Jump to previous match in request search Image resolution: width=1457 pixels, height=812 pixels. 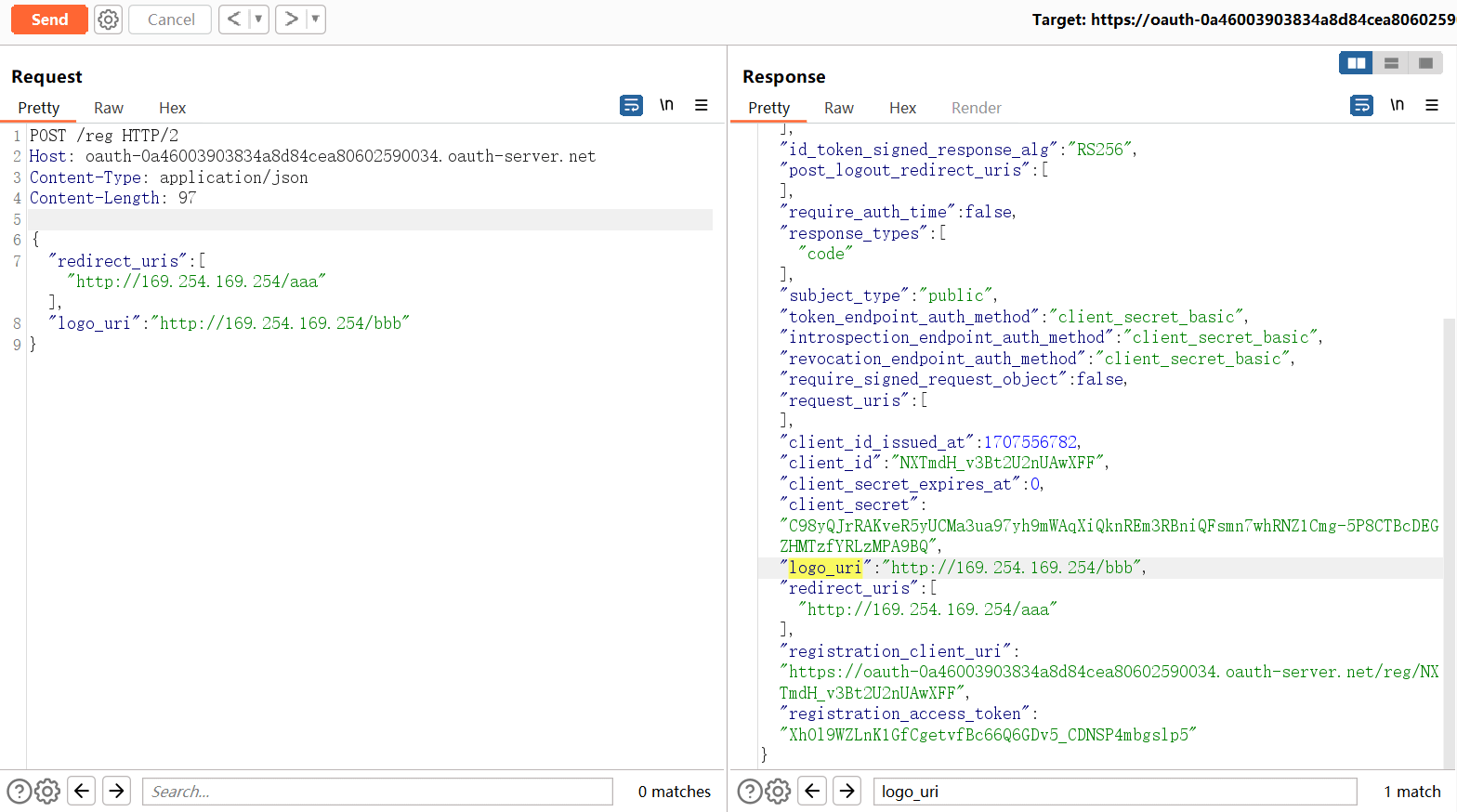[82, 792]
